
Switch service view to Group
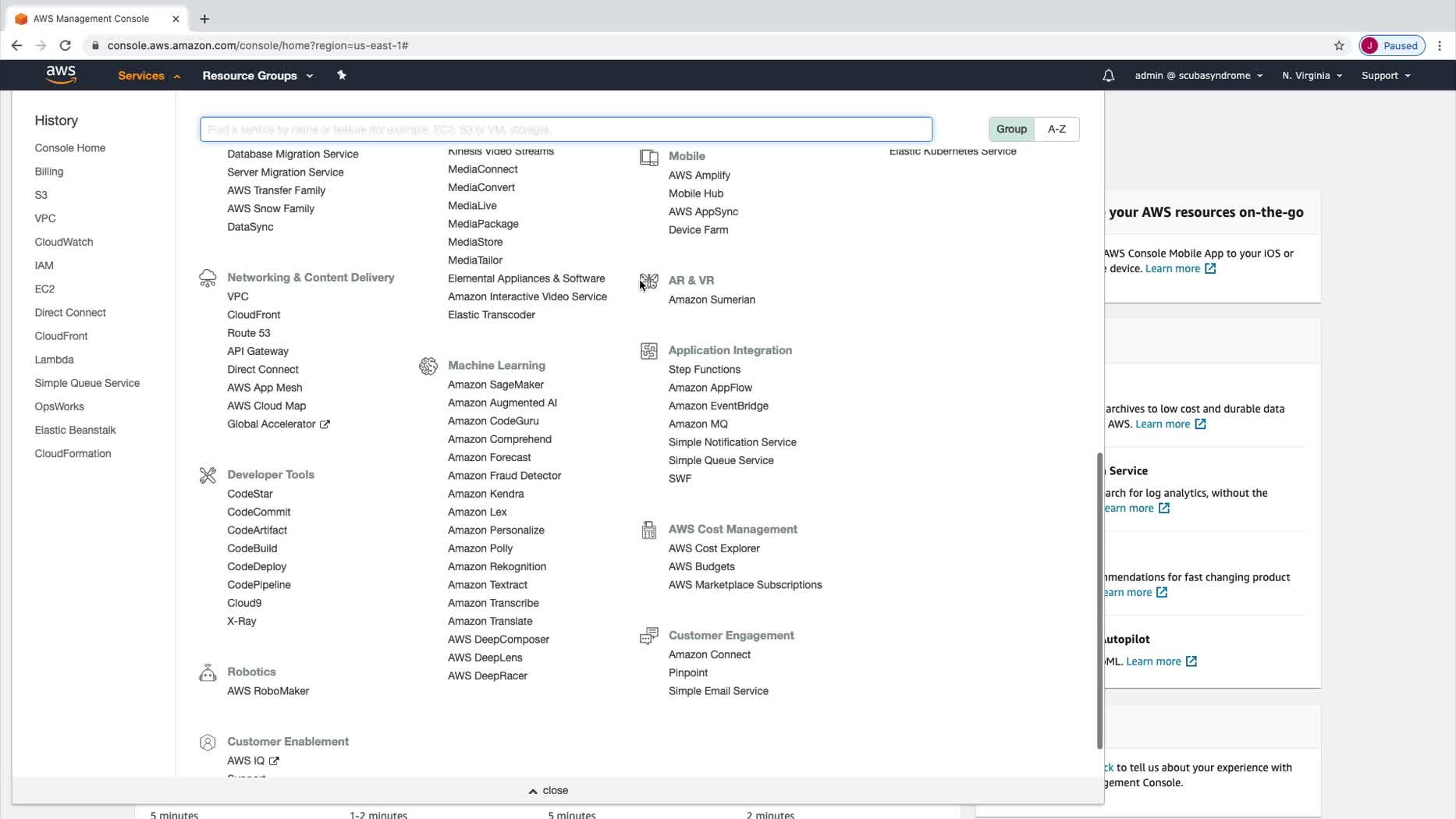1011,129
